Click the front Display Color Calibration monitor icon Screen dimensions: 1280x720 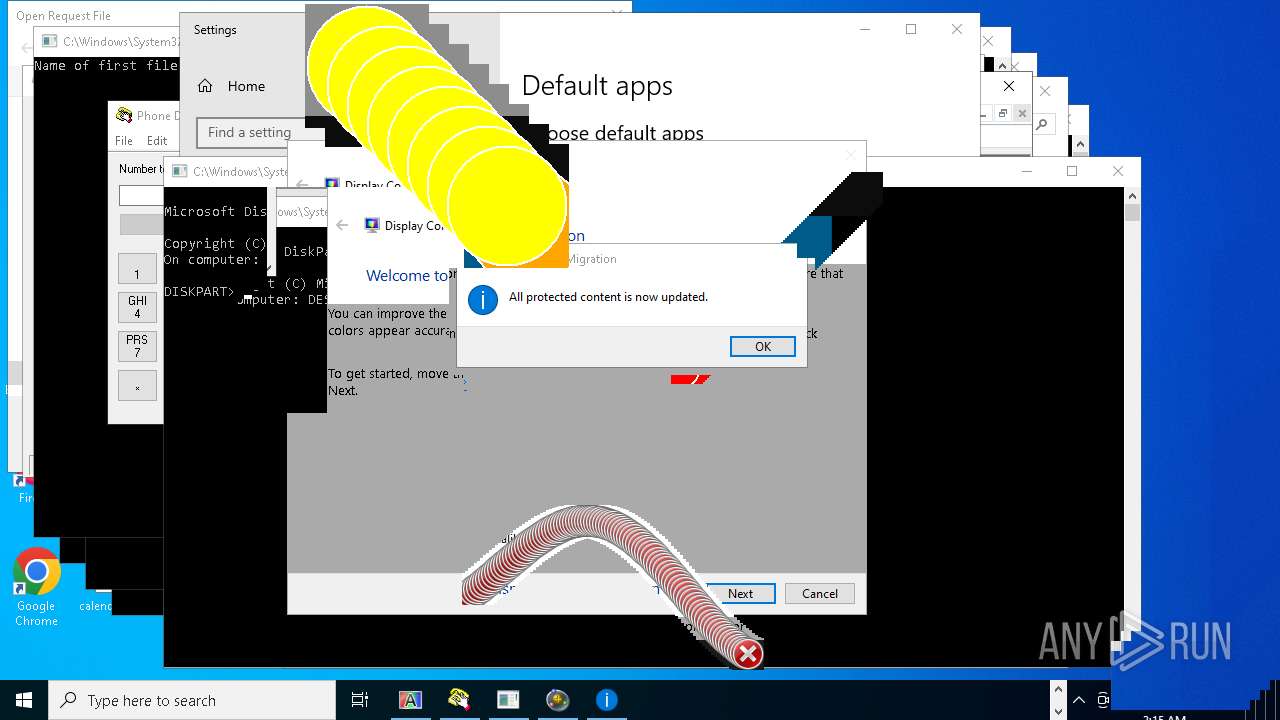coord(372,226)
